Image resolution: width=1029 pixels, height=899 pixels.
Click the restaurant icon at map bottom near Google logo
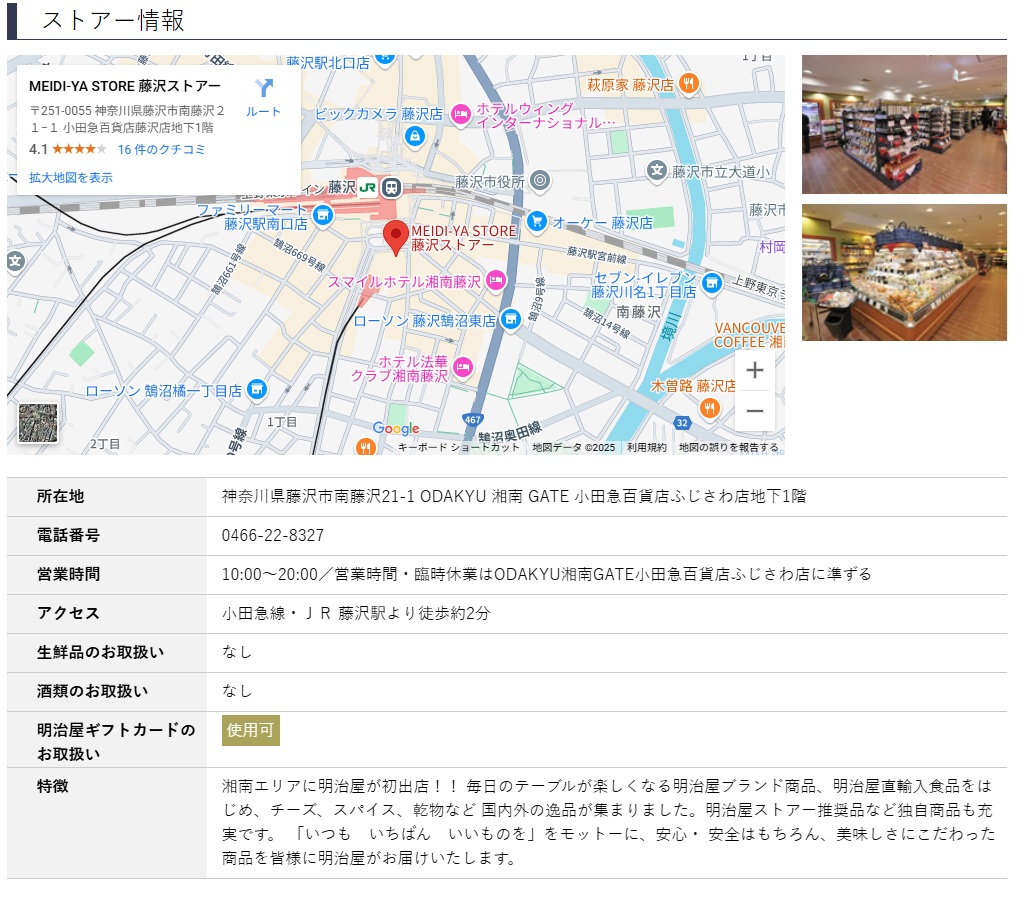366,447
